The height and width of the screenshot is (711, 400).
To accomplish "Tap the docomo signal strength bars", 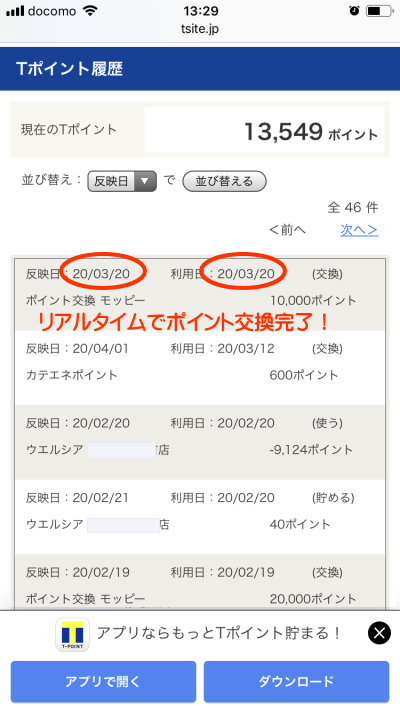I will 15,11.
